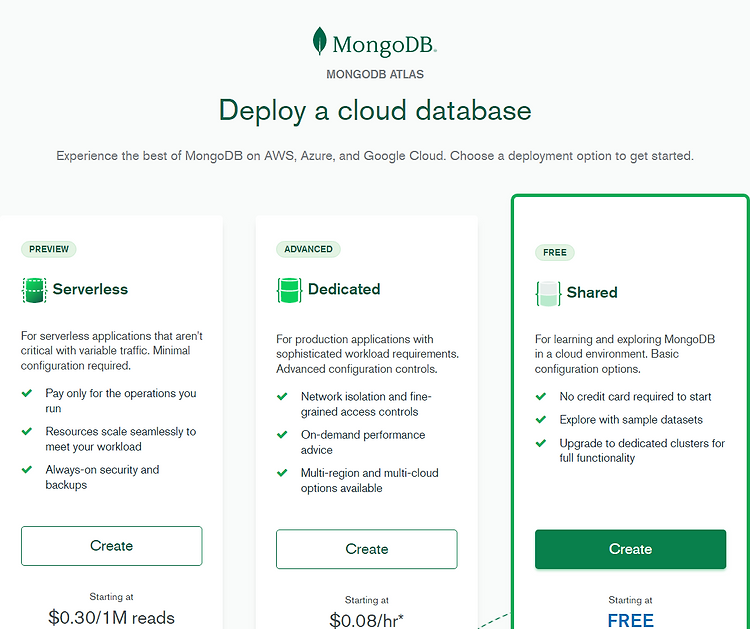Click 'Resources scale seamlessly to meet your workload'
Screen dimensions: 750x629
click(121, 439)
